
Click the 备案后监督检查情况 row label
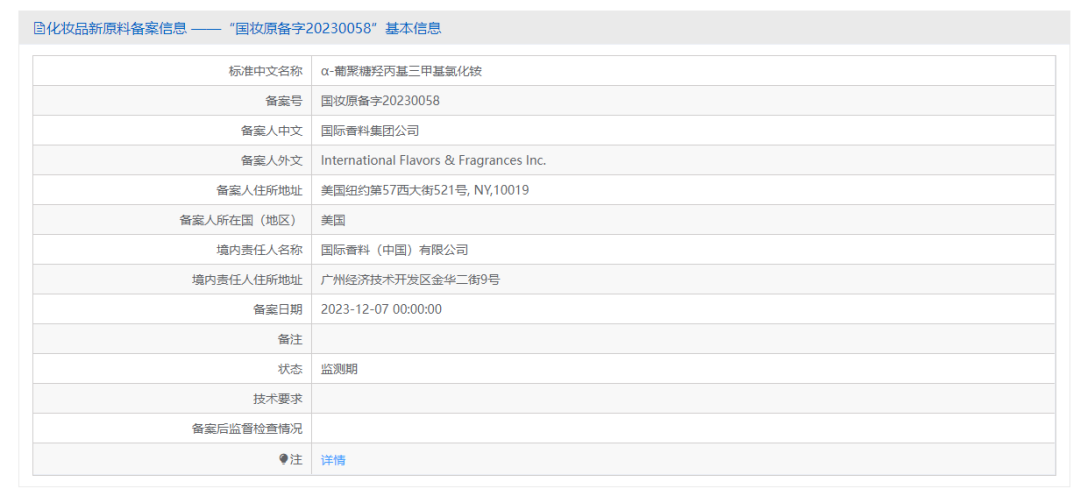247,428
